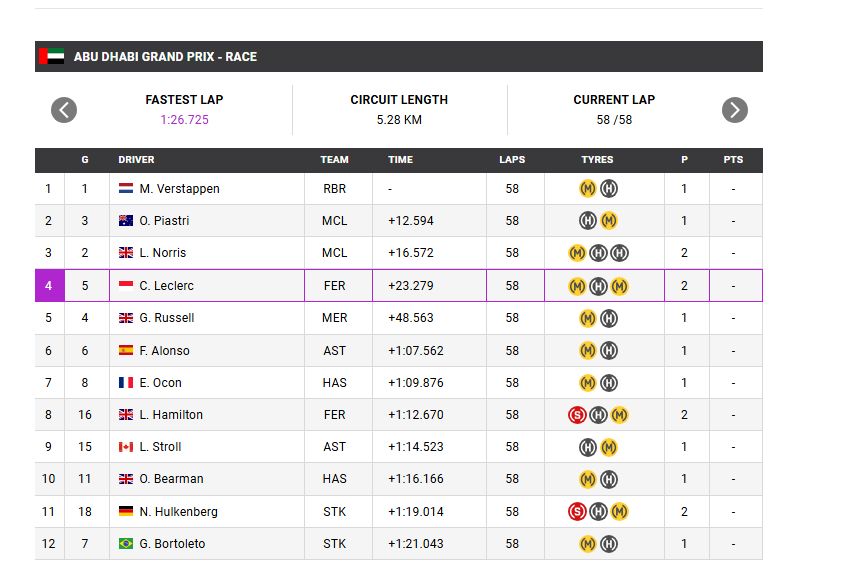Viewport: 846px width, 568px height.
Task: Click the Canadian flag next to L. Stroll
Action: coord(126,447)
